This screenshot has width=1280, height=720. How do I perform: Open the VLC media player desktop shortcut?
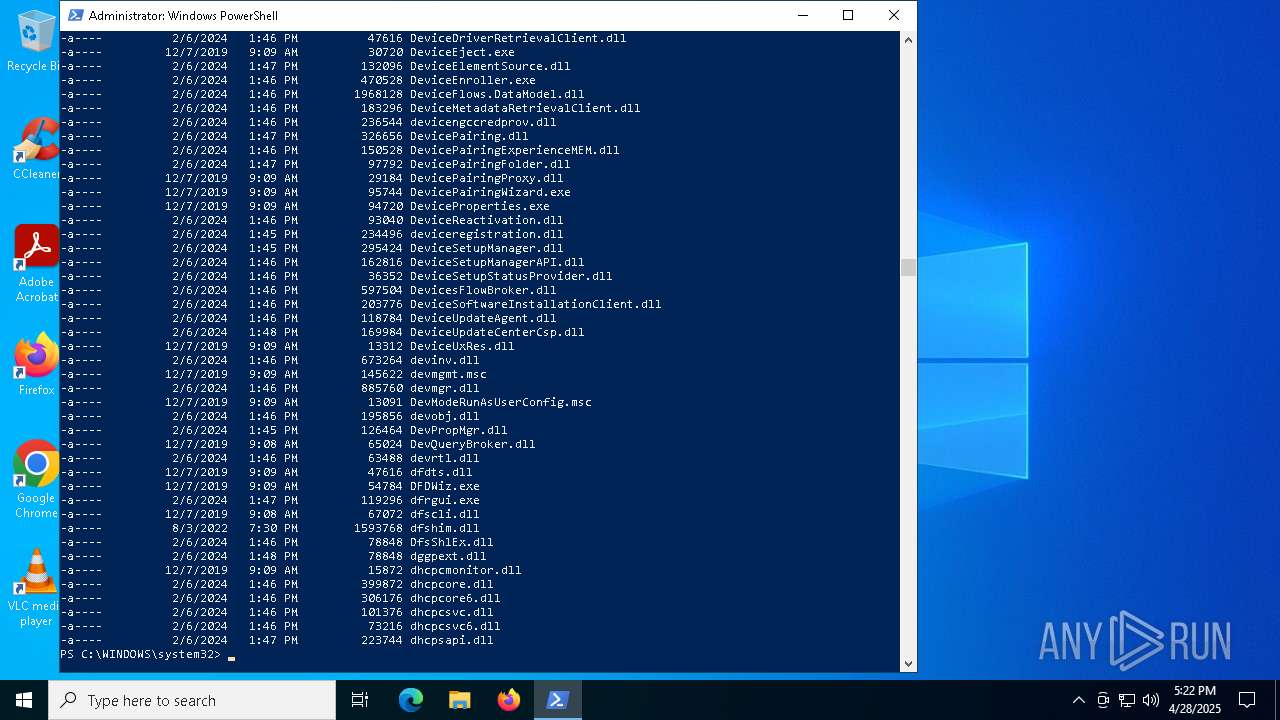click(x=36, y=588)
